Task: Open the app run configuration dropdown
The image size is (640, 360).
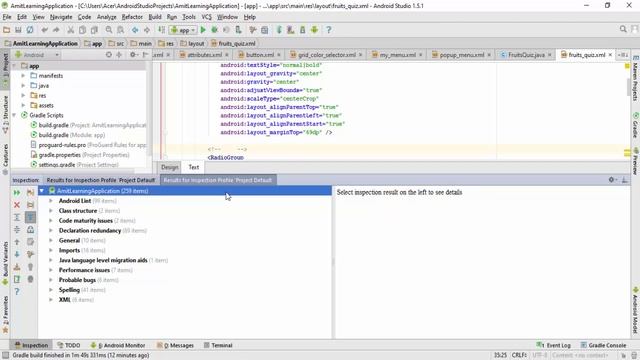Action: [x=183, y=30]
